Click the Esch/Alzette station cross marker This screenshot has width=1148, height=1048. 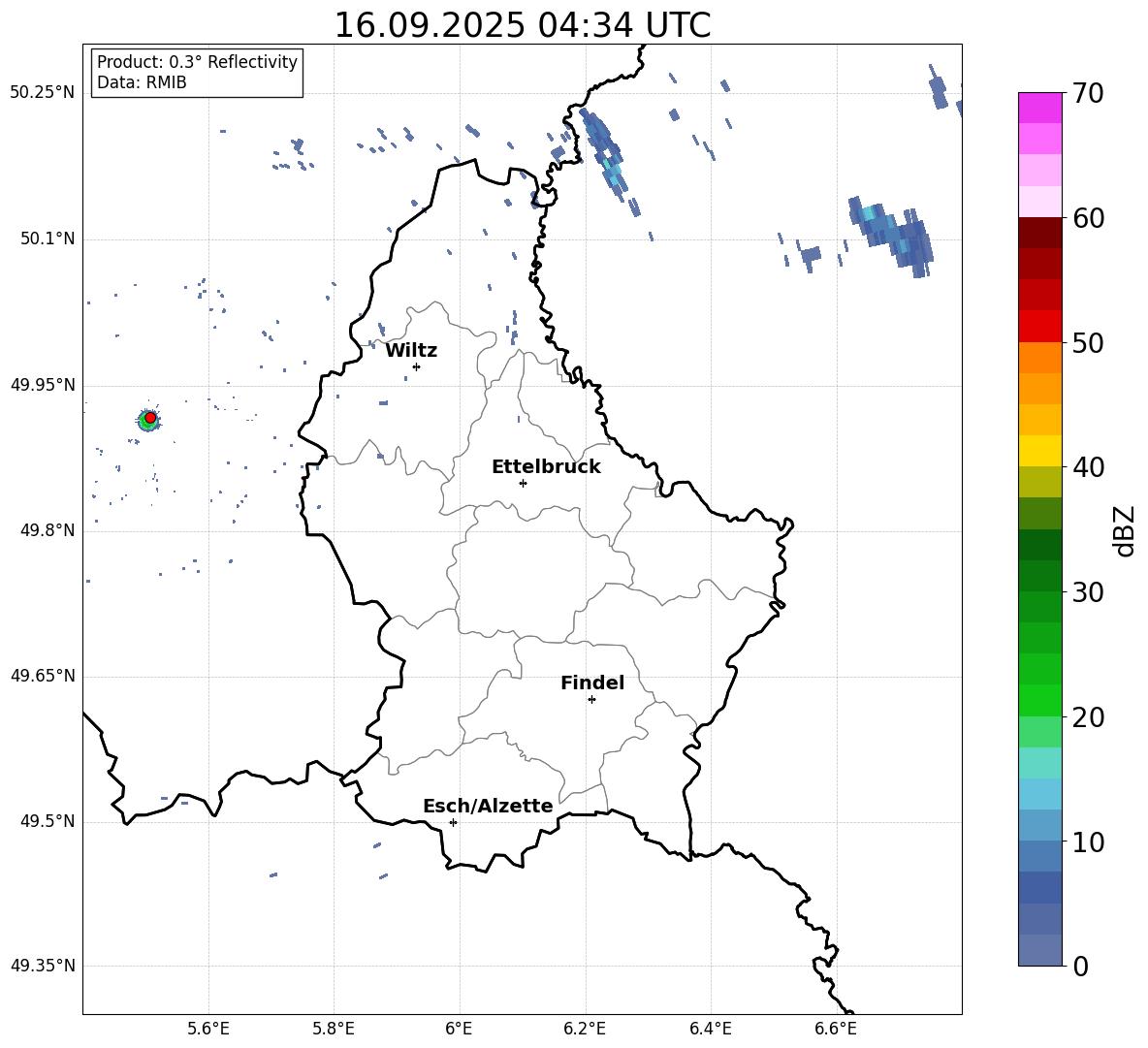click(453, 822)
